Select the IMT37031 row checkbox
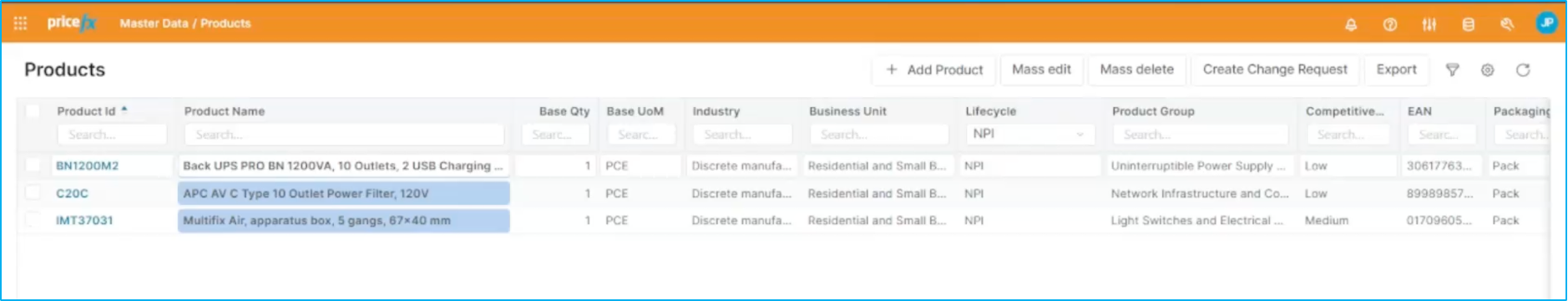Viewport: 1568px width, 301px height. tap(33, 220)
